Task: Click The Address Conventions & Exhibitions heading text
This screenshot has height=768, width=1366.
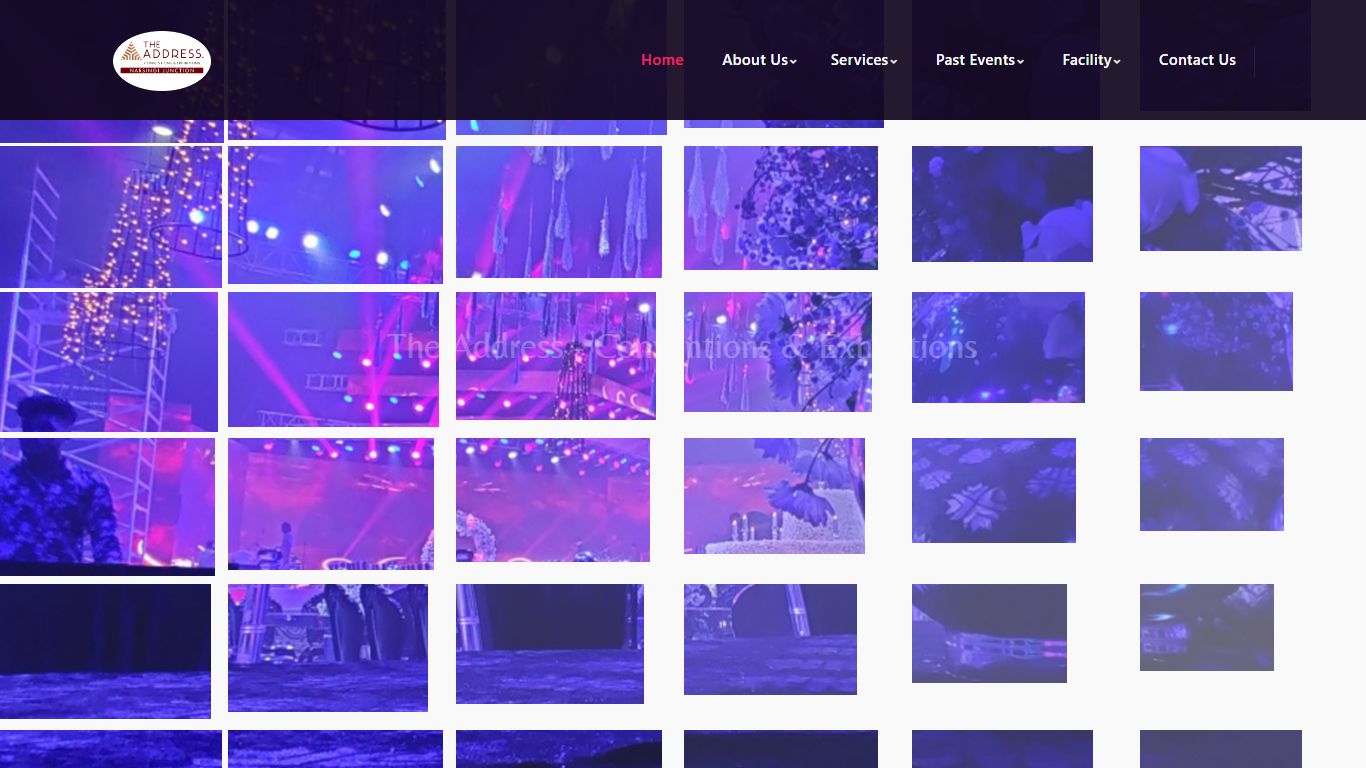Action: [x=682, y=347]
